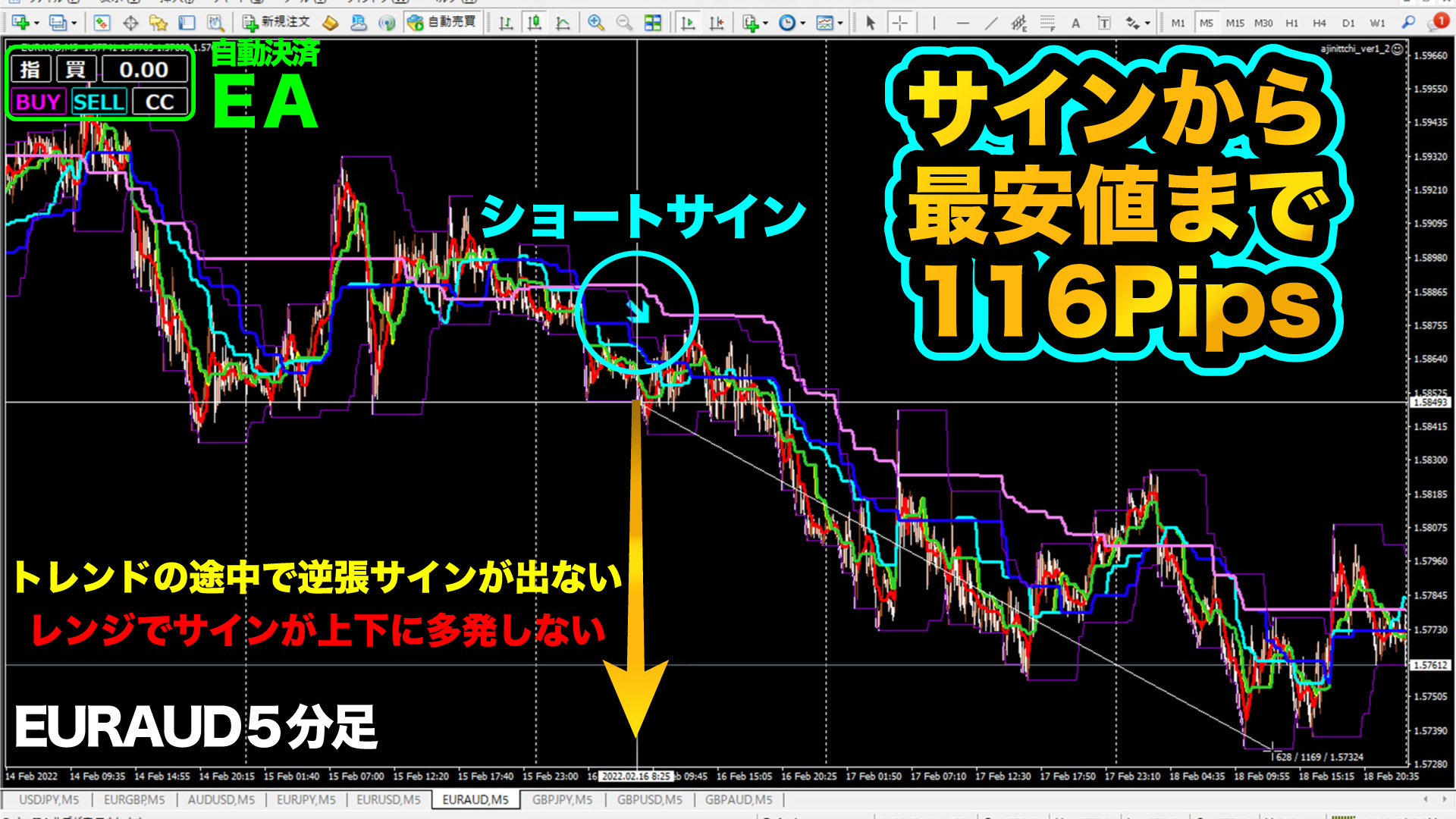Insert Fibonacci retracement tool
This screenshot has height=819, width=1456.
click(x=1047, y=23)
